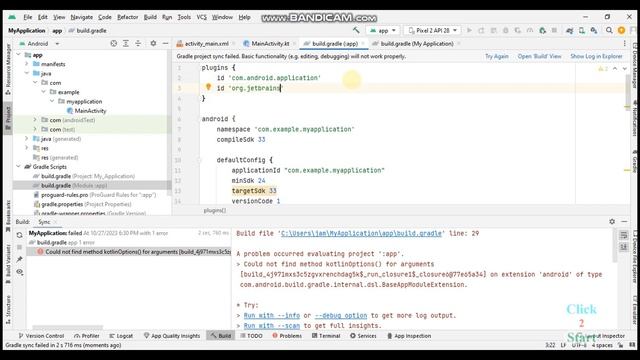Collapse the app module tree node

coord(18,54)
